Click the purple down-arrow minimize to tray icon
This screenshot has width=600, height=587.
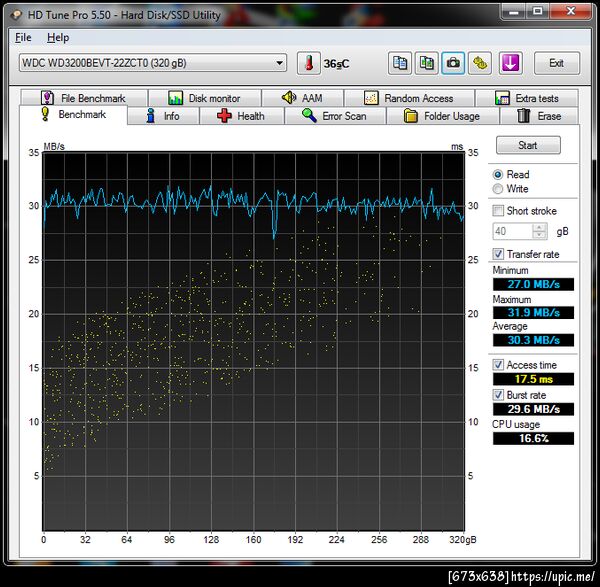click(510, 63)
